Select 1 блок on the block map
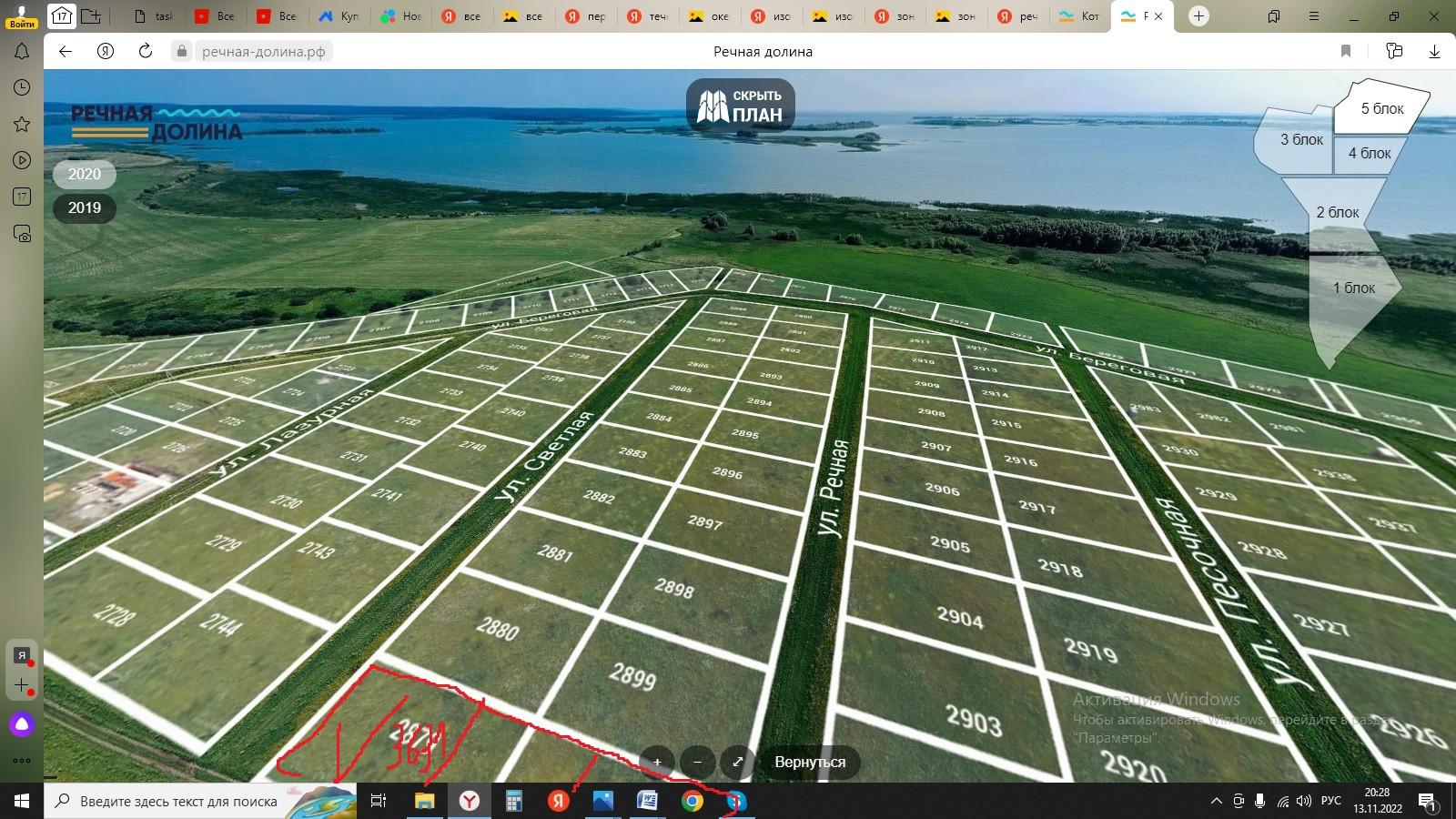1456x819 pixels. (1354, 288)
